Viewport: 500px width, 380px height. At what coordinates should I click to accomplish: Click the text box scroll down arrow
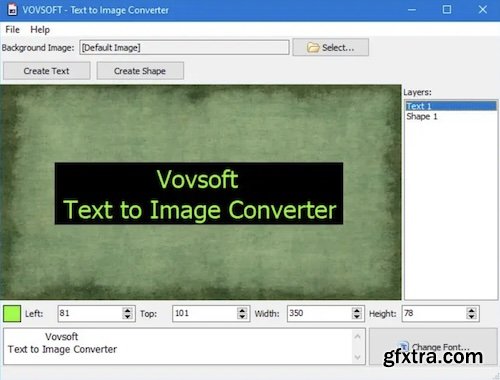tap(358, 357)
